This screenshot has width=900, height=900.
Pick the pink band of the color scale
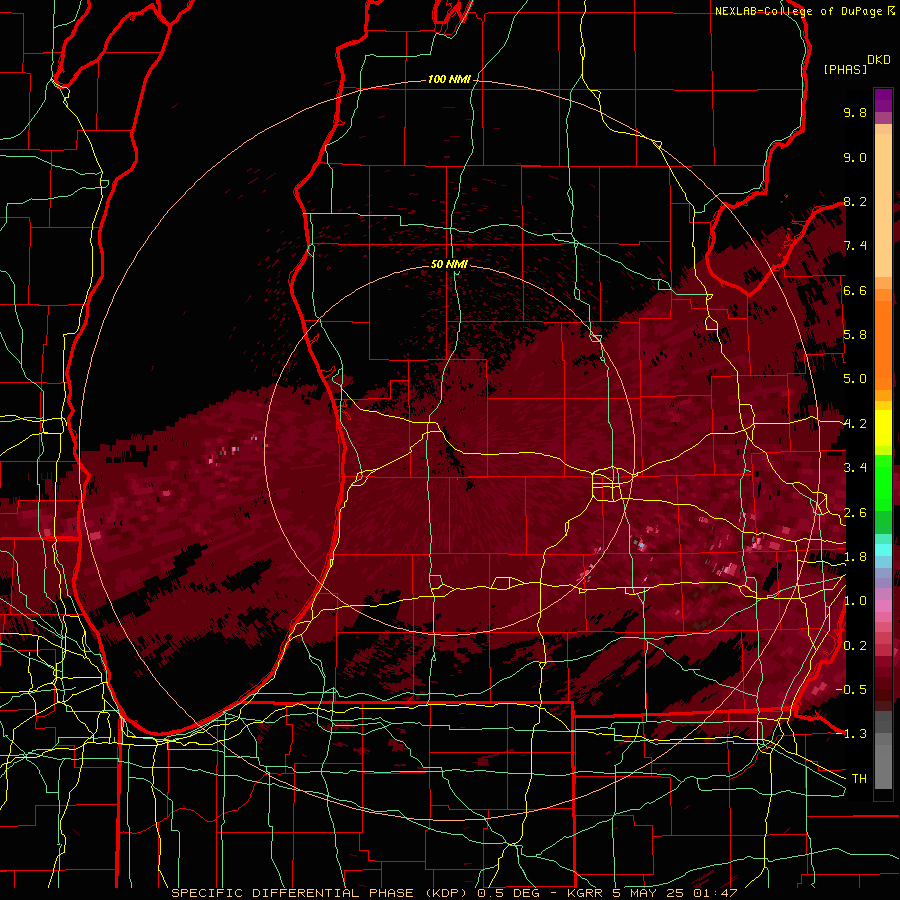tap(883, 606)
